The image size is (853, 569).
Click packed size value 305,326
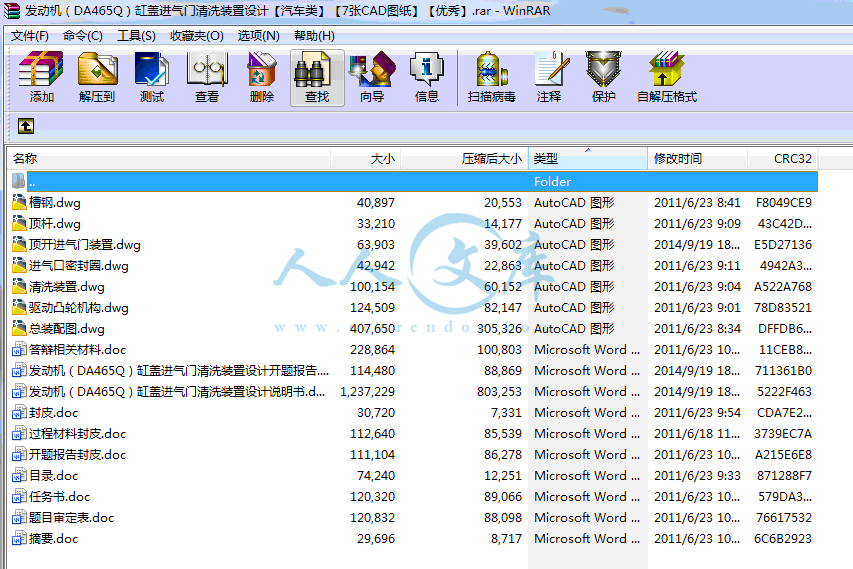[499, 329]
